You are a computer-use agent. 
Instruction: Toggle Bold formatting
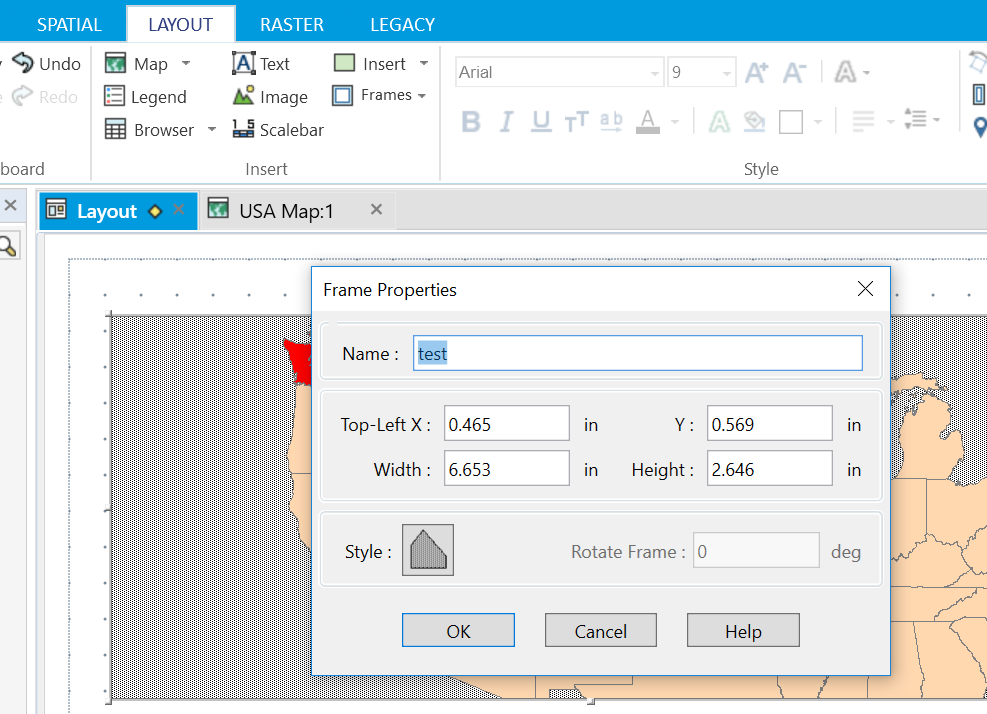(471, 121)
